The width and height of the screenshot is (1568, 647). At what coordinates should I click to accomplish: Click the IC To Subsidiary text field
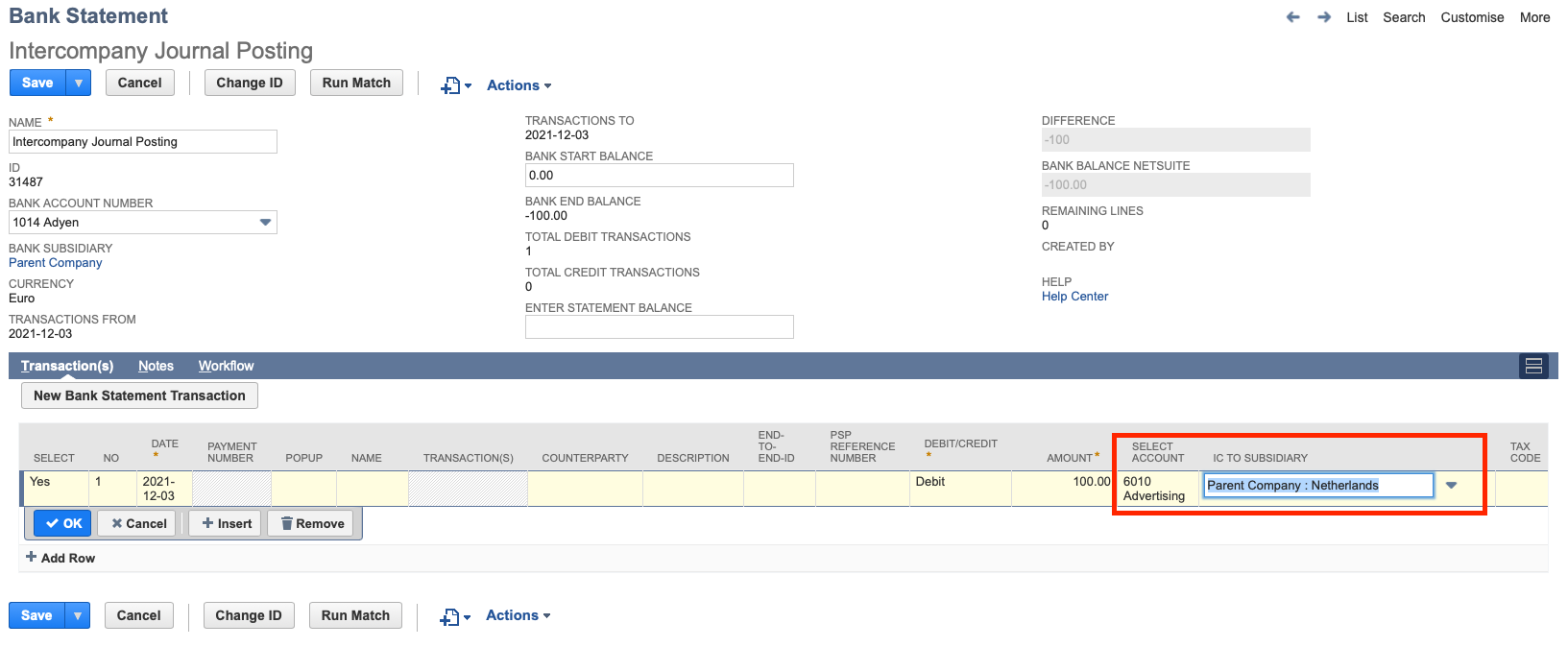(x=1318, y=486)
